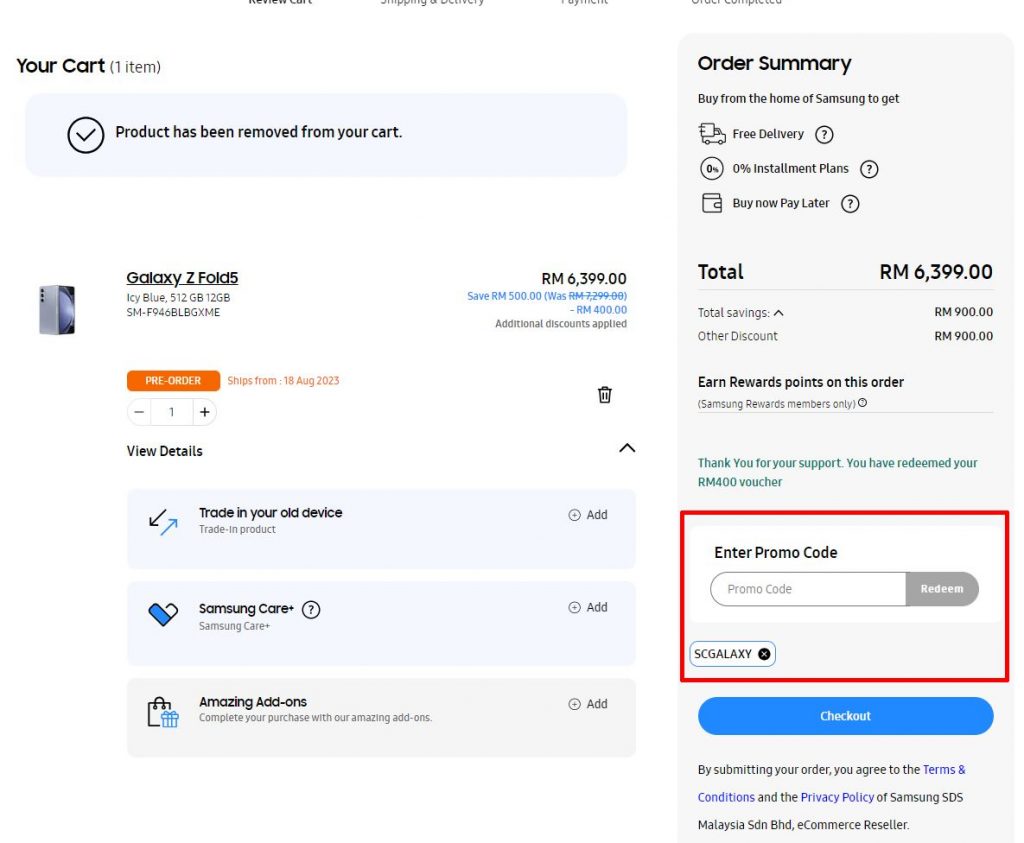1024x843 pixels.
Task: Delete item with the trash can icon
Action: pos(604,394)
